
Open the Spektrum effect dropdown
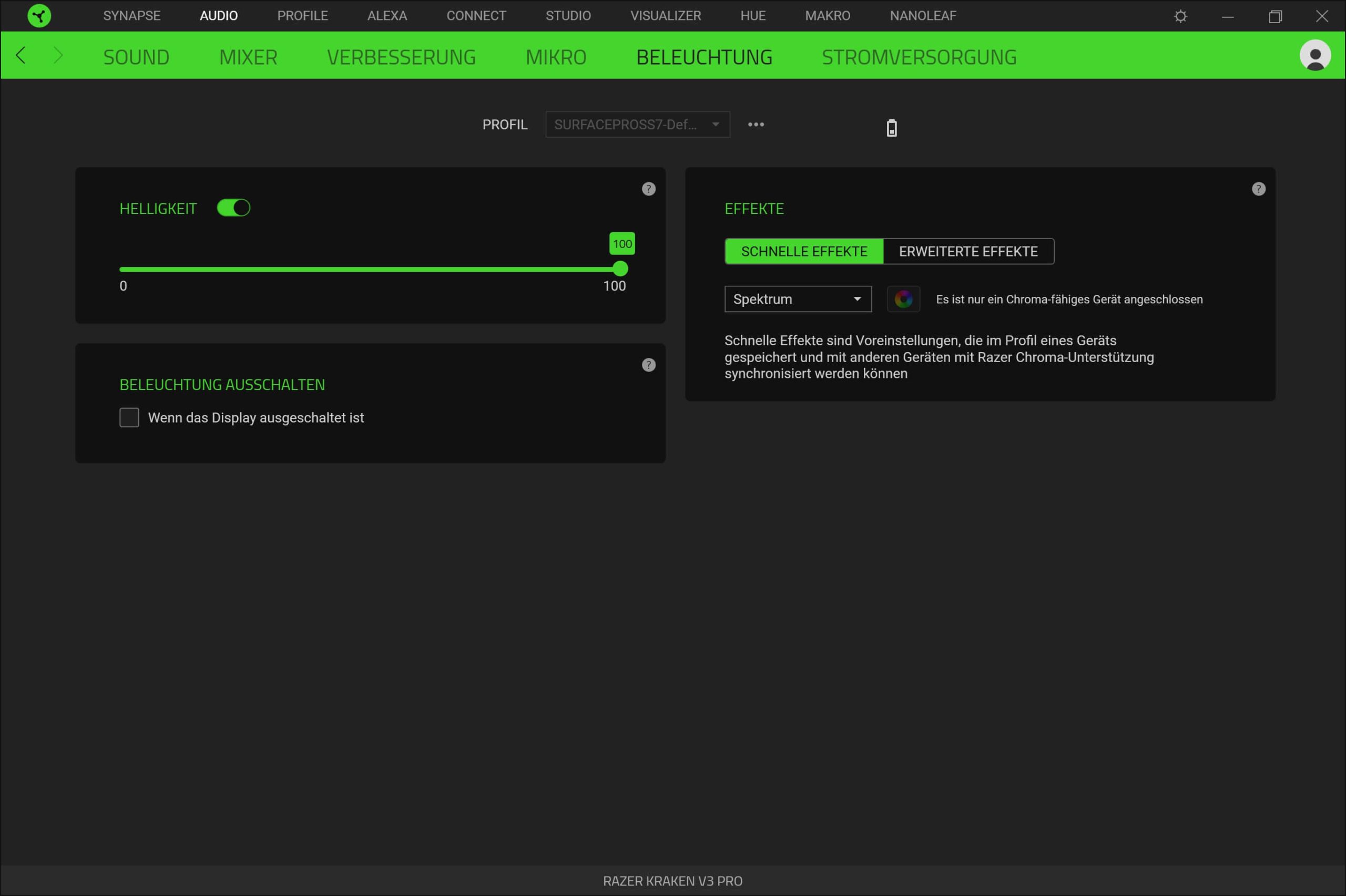(797, 299)
